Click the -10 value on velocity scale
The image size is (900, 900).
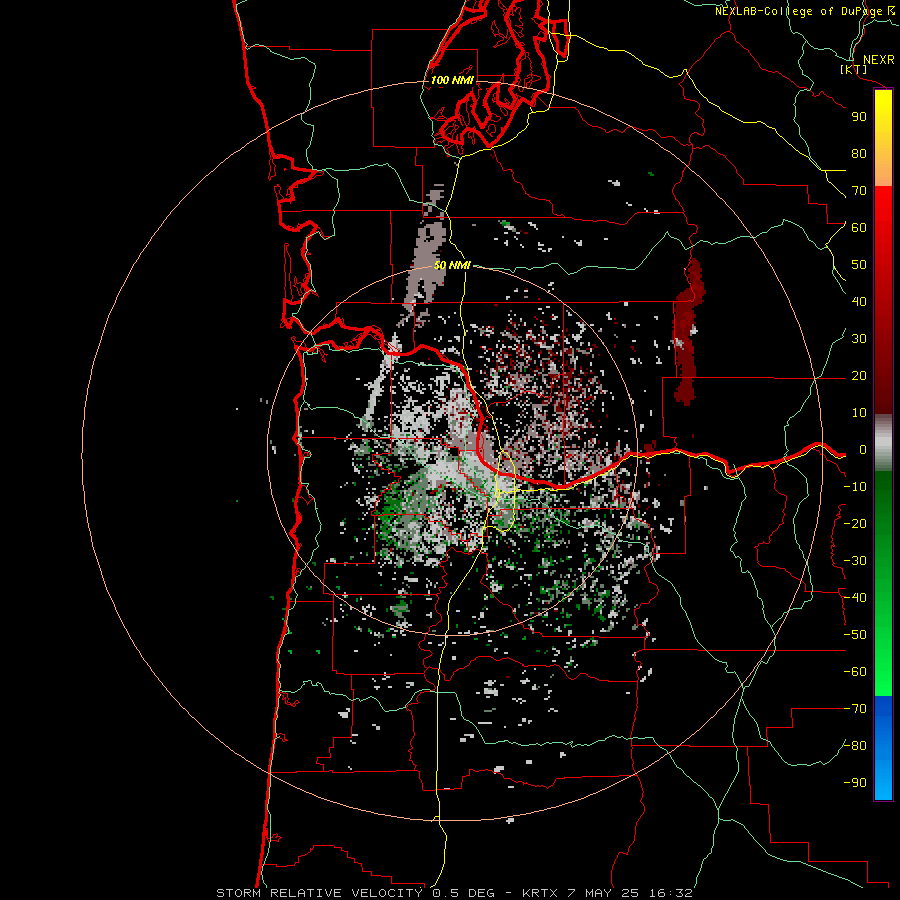[855, 487]
